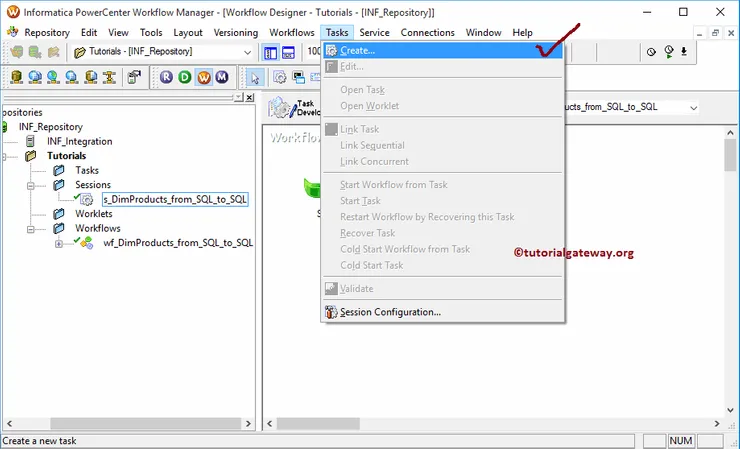The image size is (740, 449).
Task: Click the fourth globe connection toolbar icon
Action: pyautogui.click(x=72, y=77)
